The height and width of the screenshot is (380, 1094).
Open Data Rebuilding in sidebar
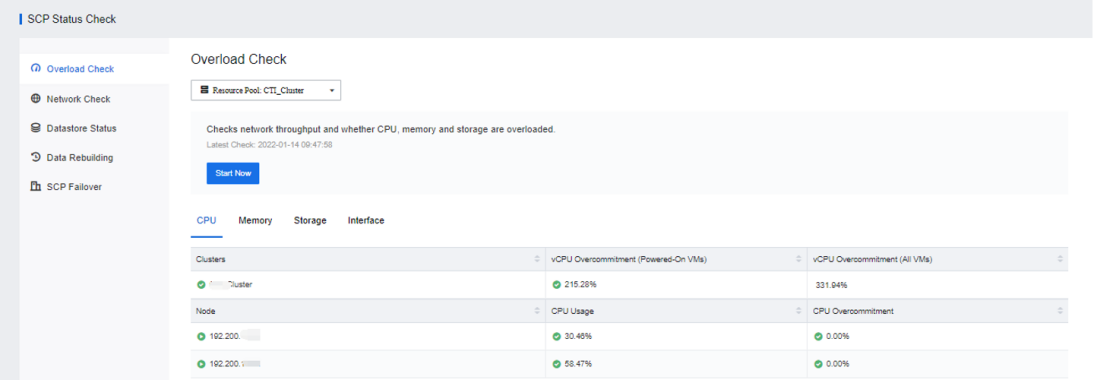[94, 158]
